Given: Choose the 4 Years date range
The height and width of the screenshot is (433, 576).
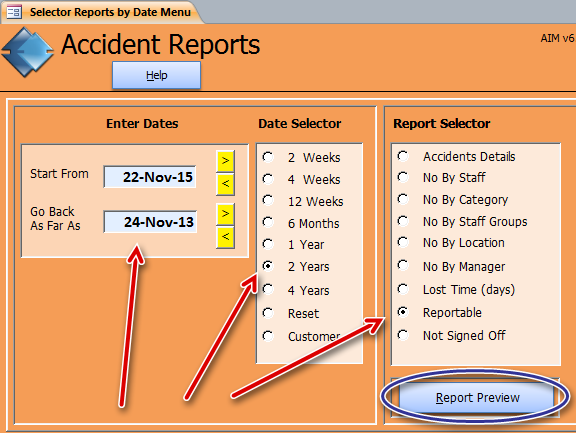Looking at the screenshot, I should (268, 290).
